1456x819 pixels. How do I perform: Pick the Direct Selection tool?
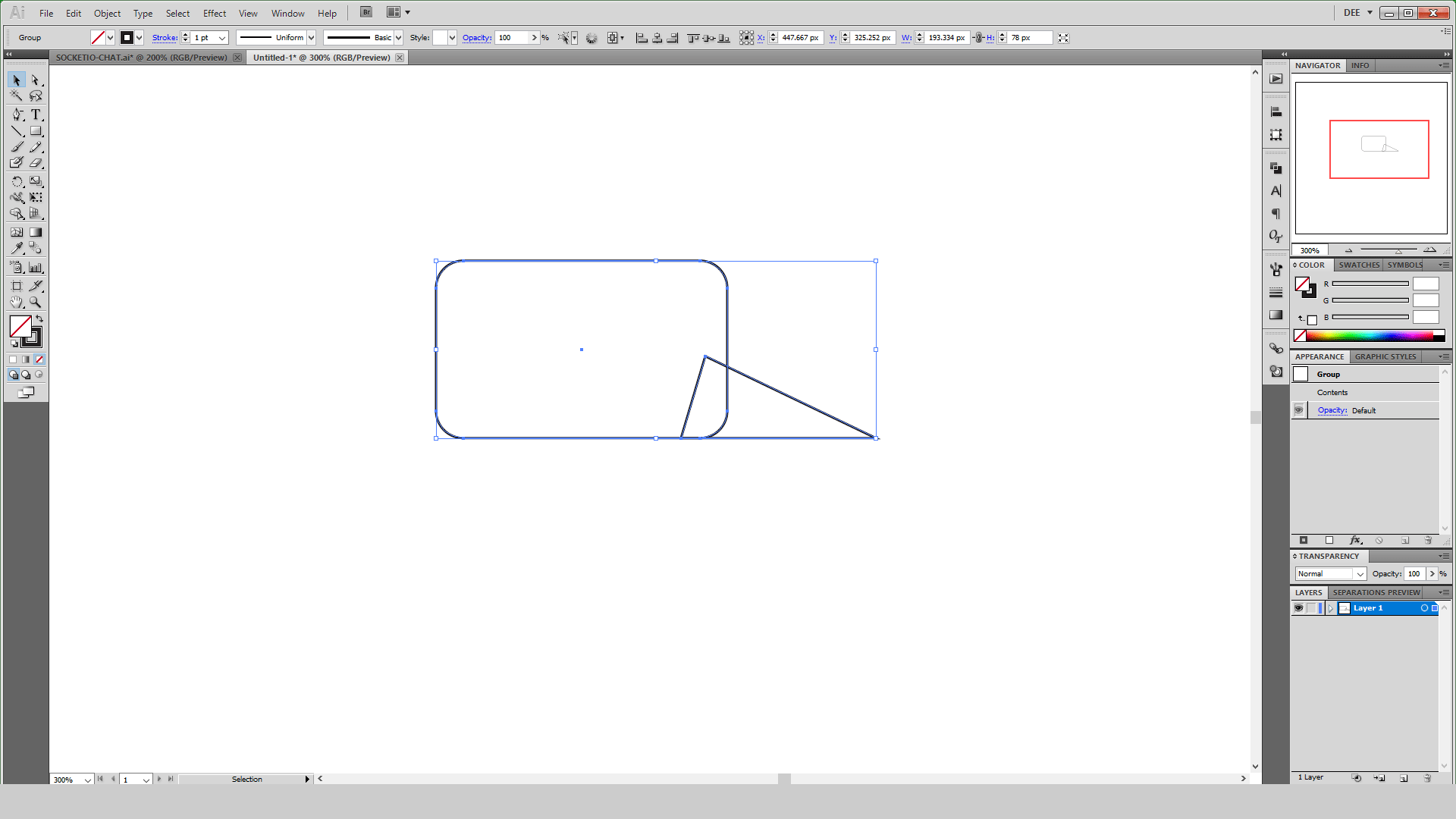tap(35, 80)
